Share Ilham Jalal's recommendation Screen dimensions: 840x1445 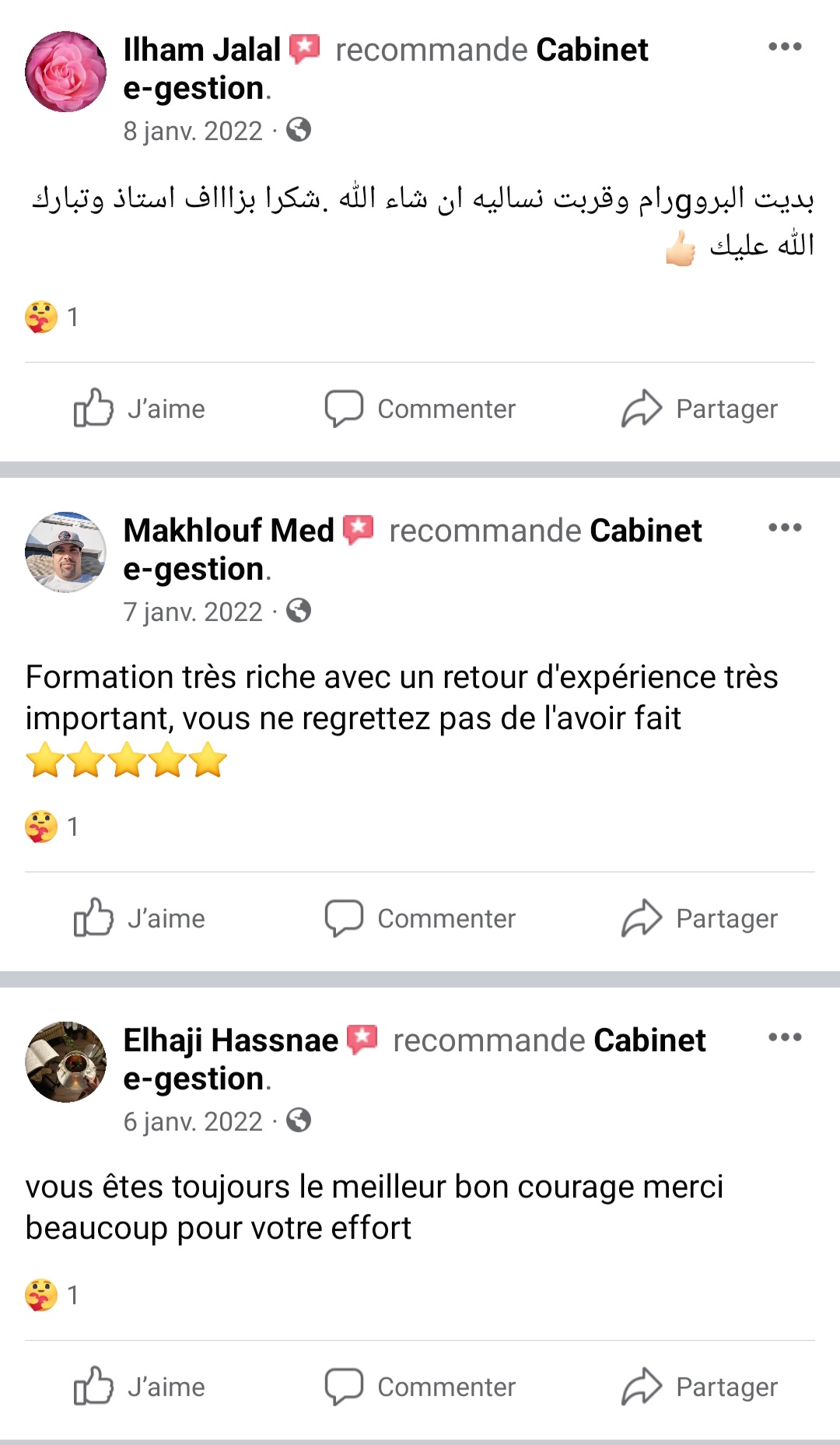(x=699, y=409)
